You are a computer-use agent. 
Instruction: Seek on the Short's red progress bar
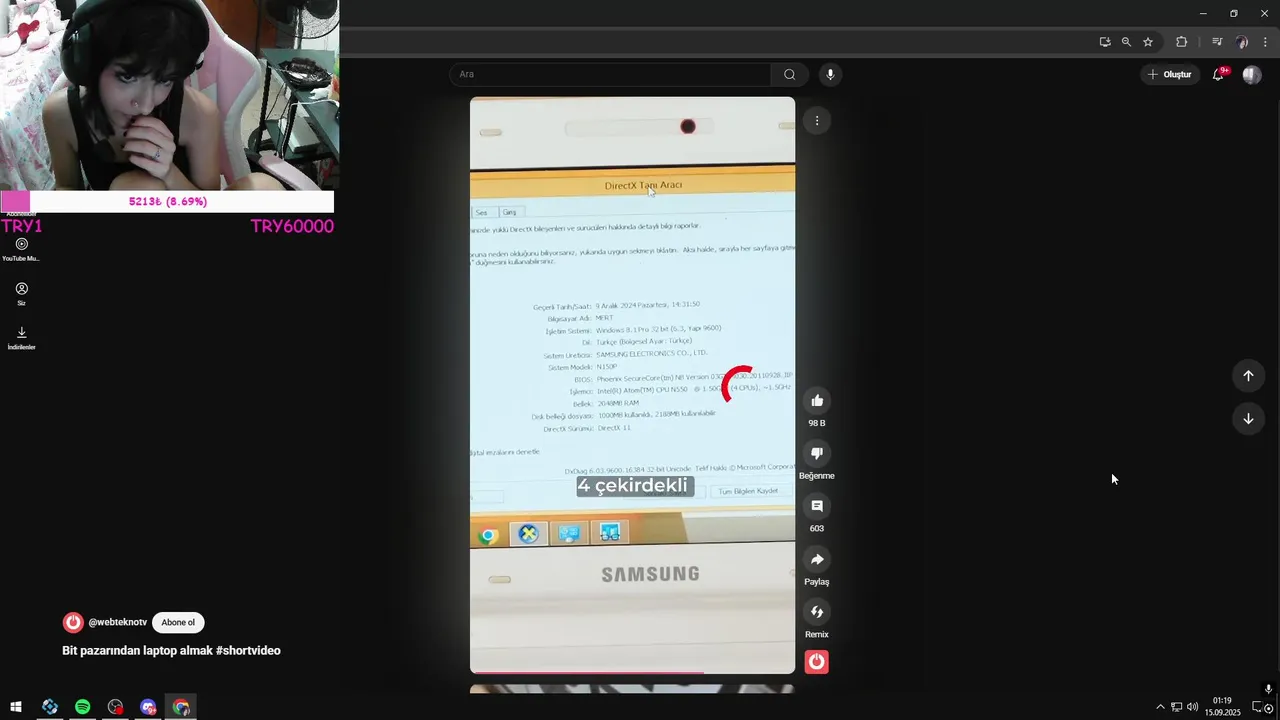click(632, 672)
